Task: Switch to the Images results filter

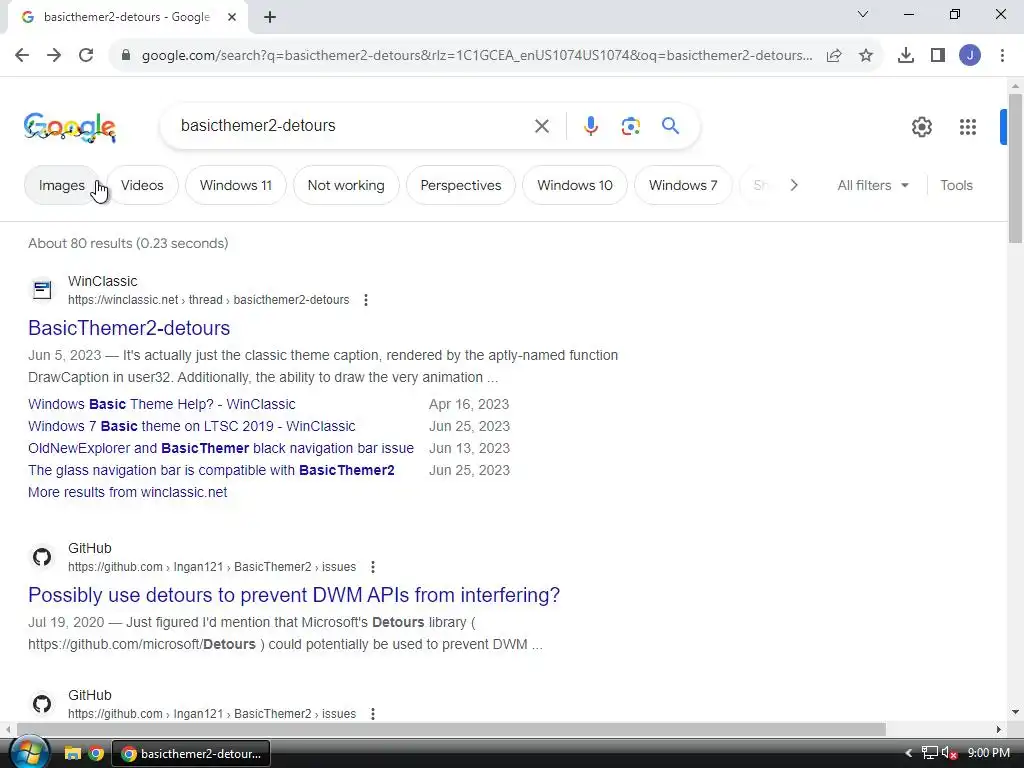Action: pos(62,185)
